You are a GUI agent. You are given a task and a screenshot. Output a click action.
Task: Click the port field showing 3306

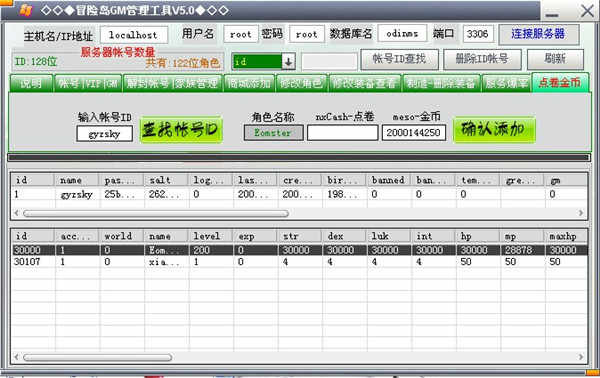click(x=478, y=34)
